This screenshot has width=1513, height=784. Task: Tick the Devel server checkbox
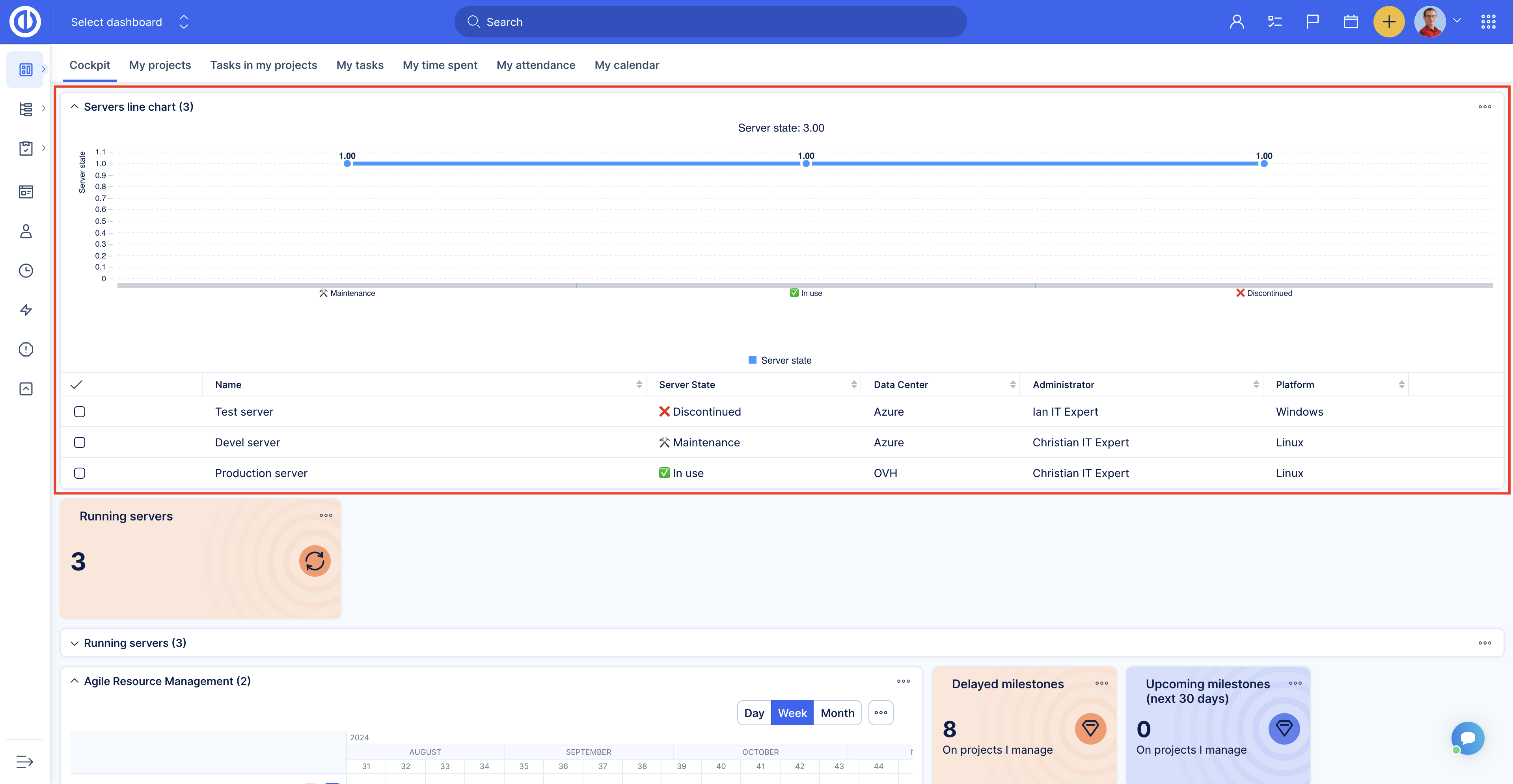(80, 442)
